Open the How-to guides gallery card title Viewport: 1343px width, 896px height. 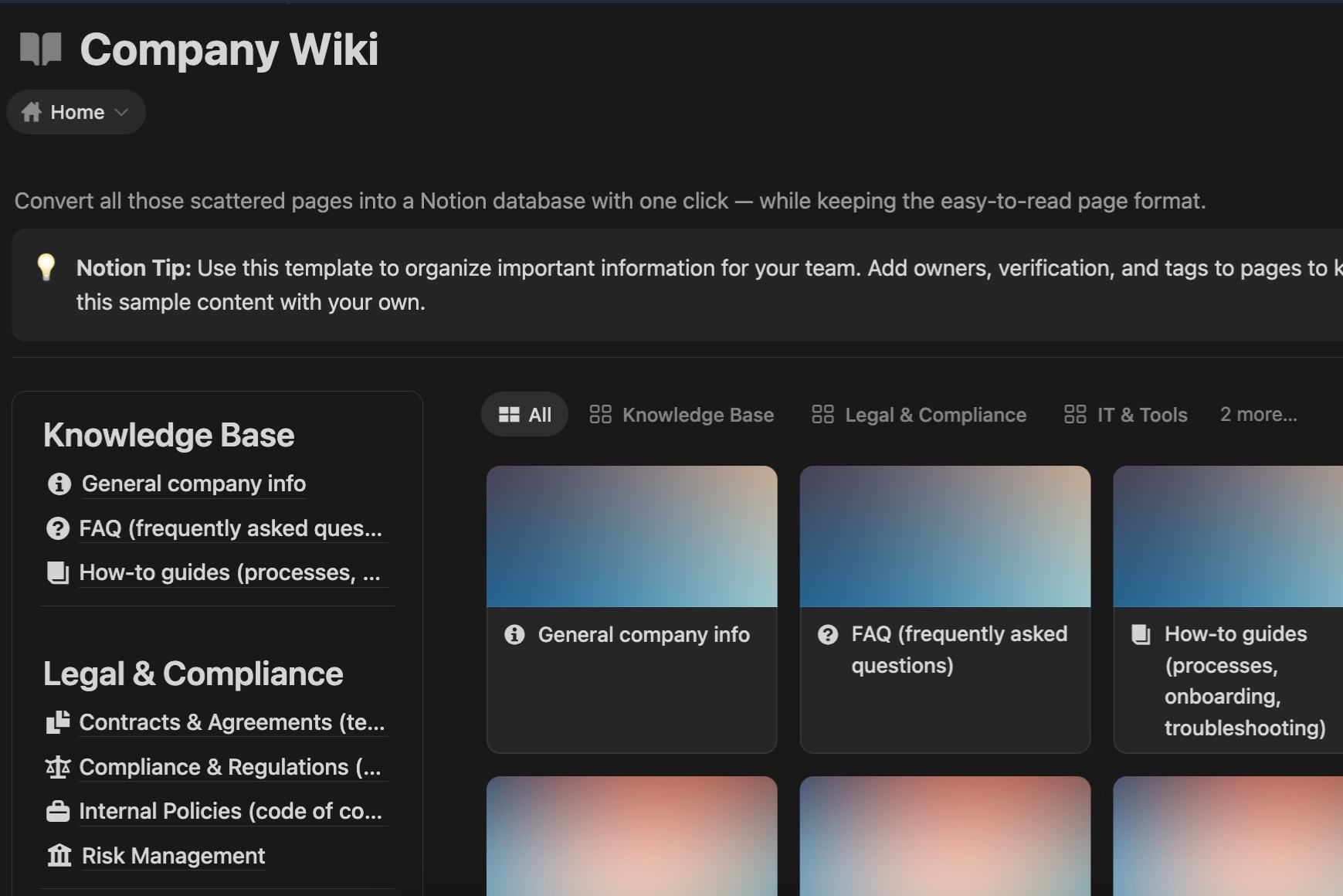pos(1244,680)
